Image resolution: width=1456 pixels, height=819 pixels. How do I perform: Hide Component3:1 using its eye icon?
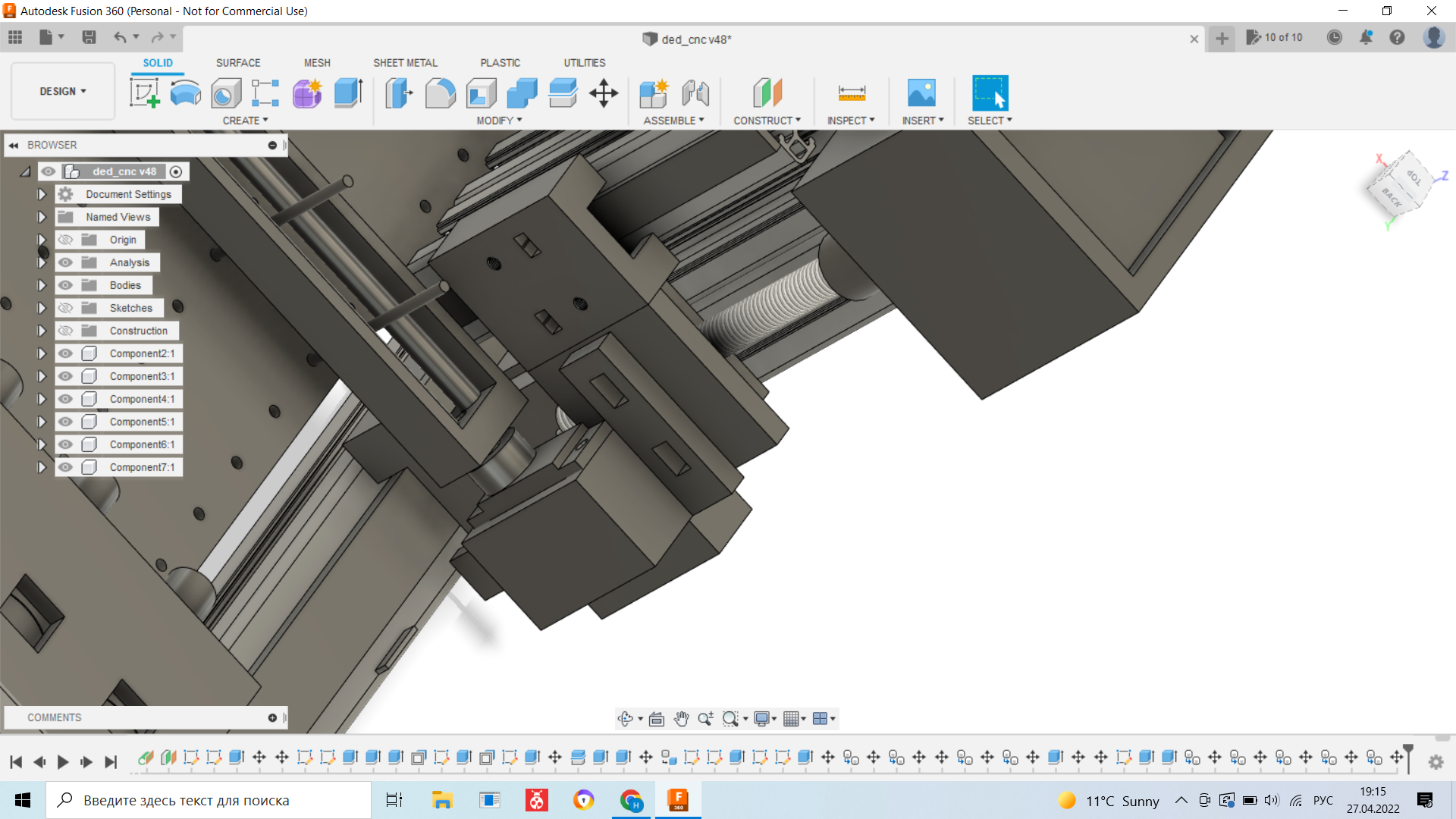click(x=66, y=376)
